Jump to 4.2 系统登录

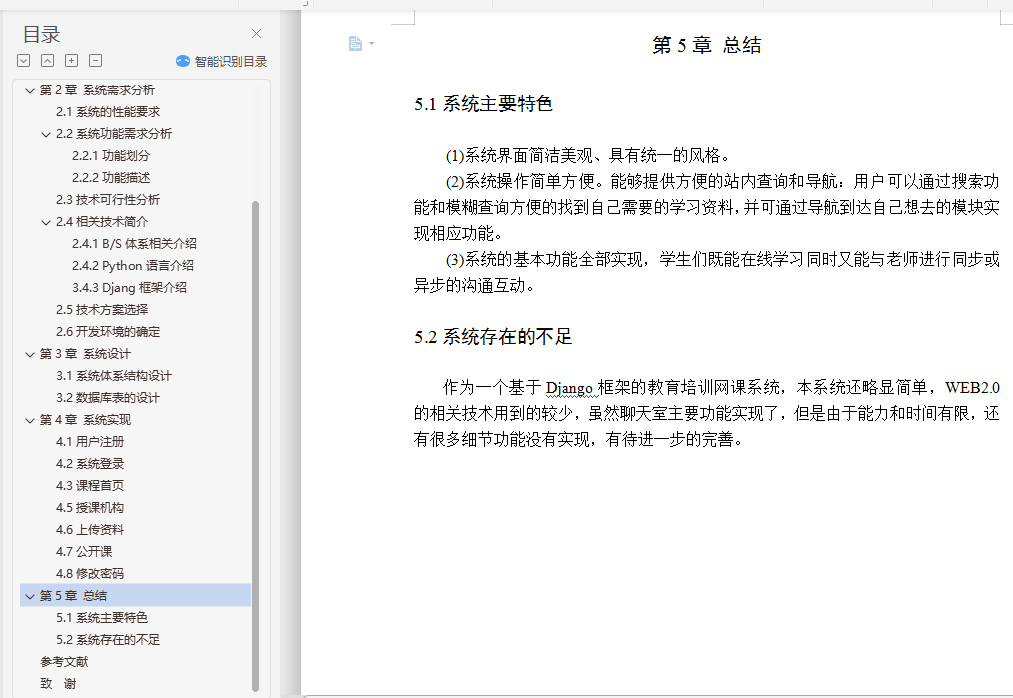point(90,463)
